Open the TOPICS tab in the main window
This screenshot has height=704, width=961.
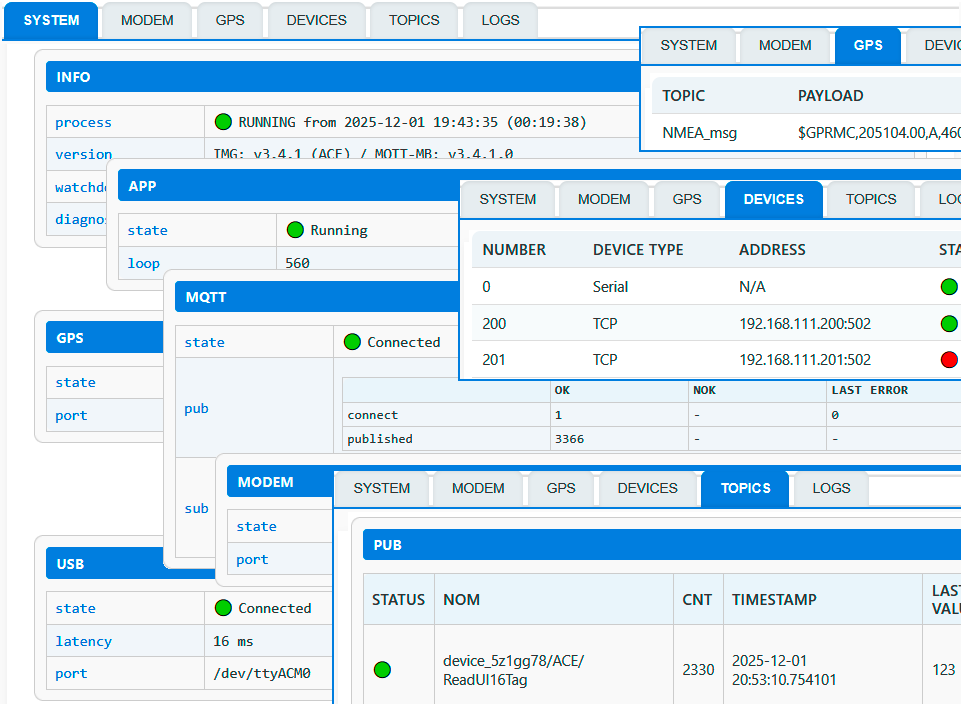(x=413, y=19)
